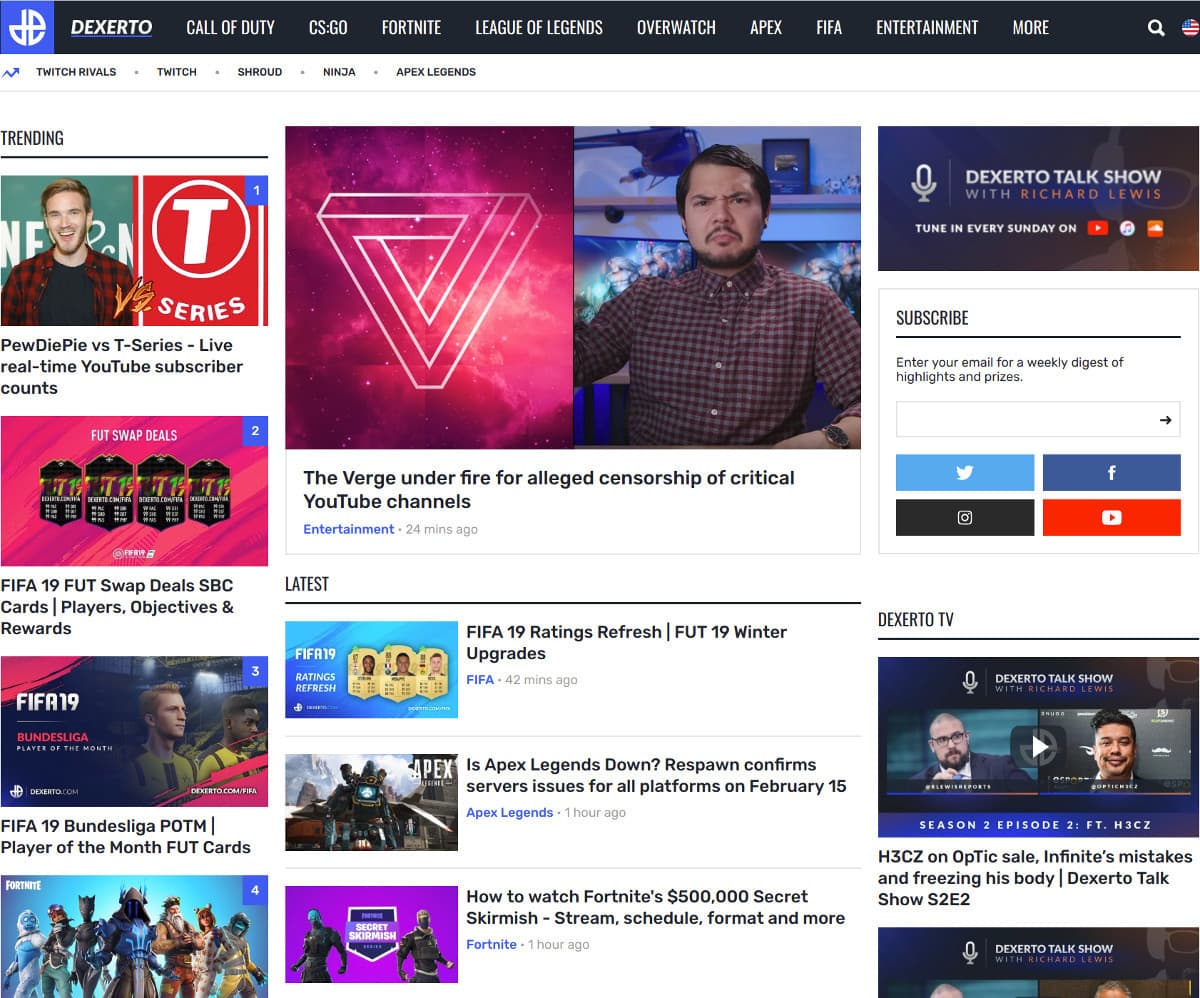Open the Entertainment nav section
1200x998 pixels.
[927, 28]
